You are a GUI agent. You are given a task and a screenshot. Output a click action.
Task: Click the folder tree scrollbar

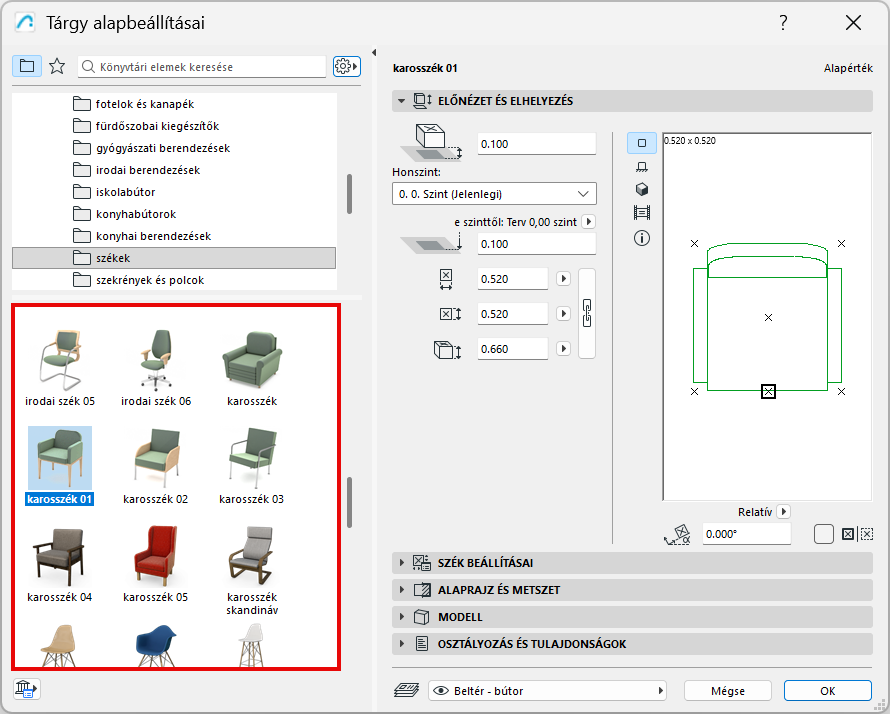click(349, 194)
